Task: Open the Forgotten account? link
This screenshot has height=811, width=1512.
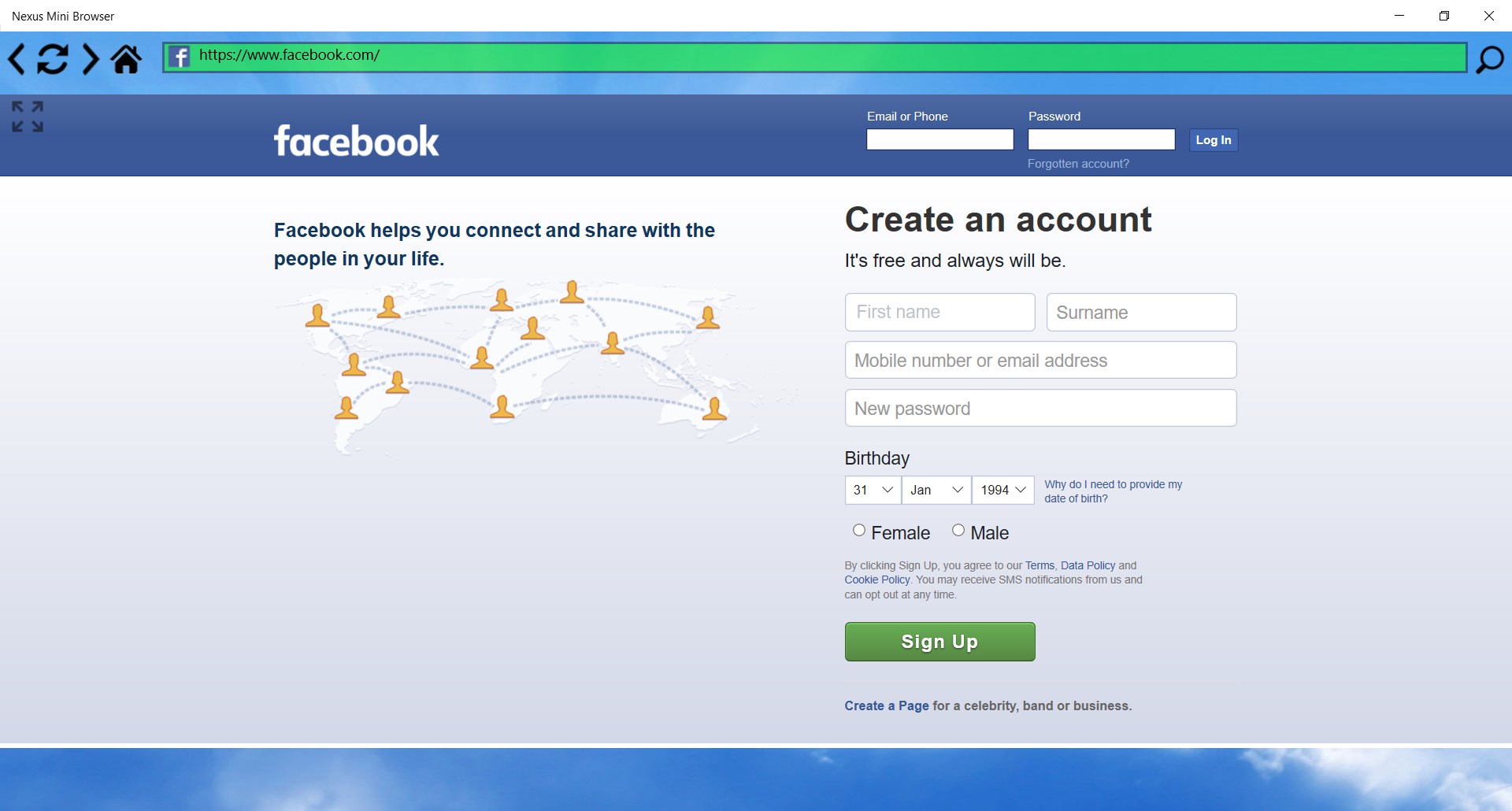Action: pyautogui.click(x=1078, y=164)
